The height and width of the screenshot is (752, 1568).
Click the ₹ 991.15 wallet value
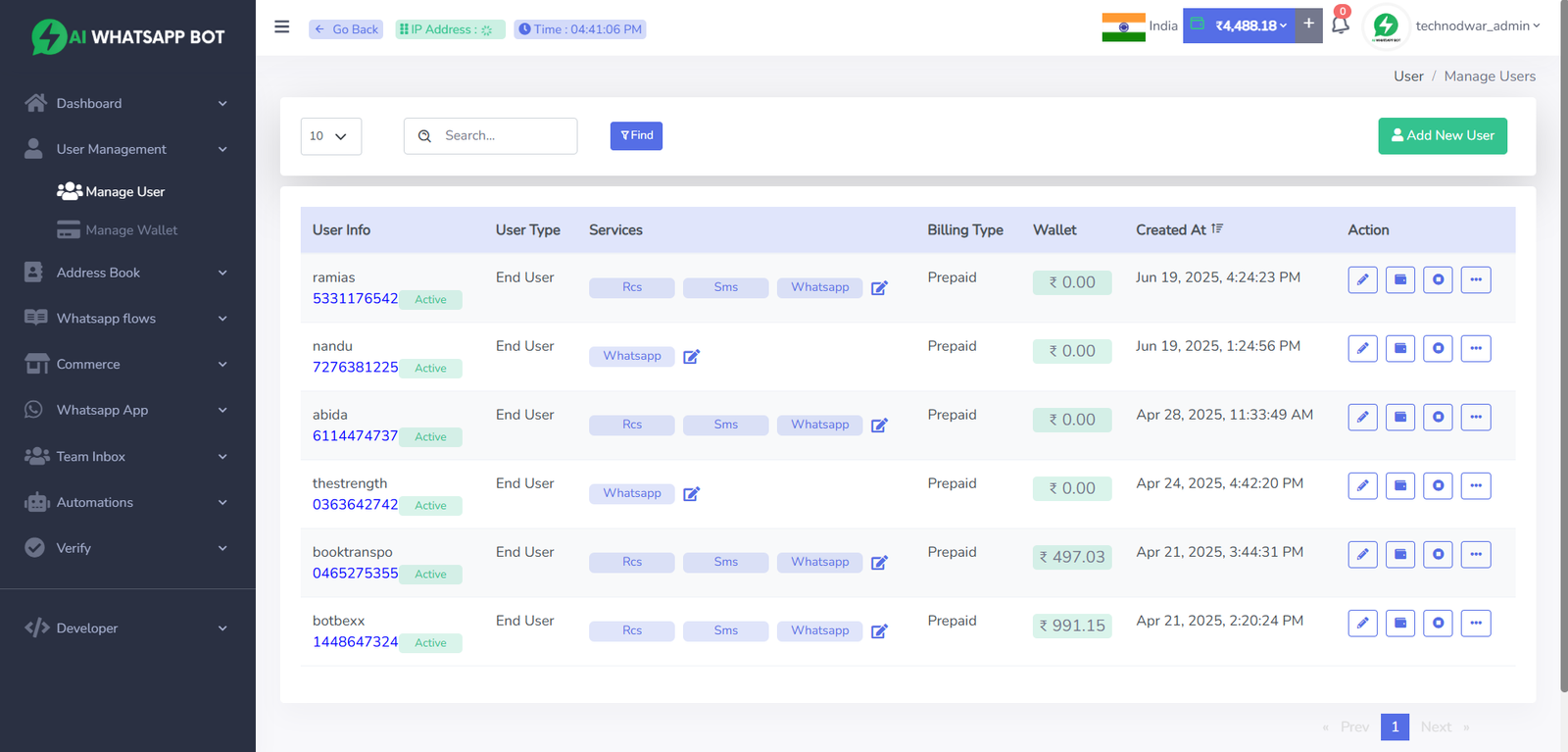1072,626
